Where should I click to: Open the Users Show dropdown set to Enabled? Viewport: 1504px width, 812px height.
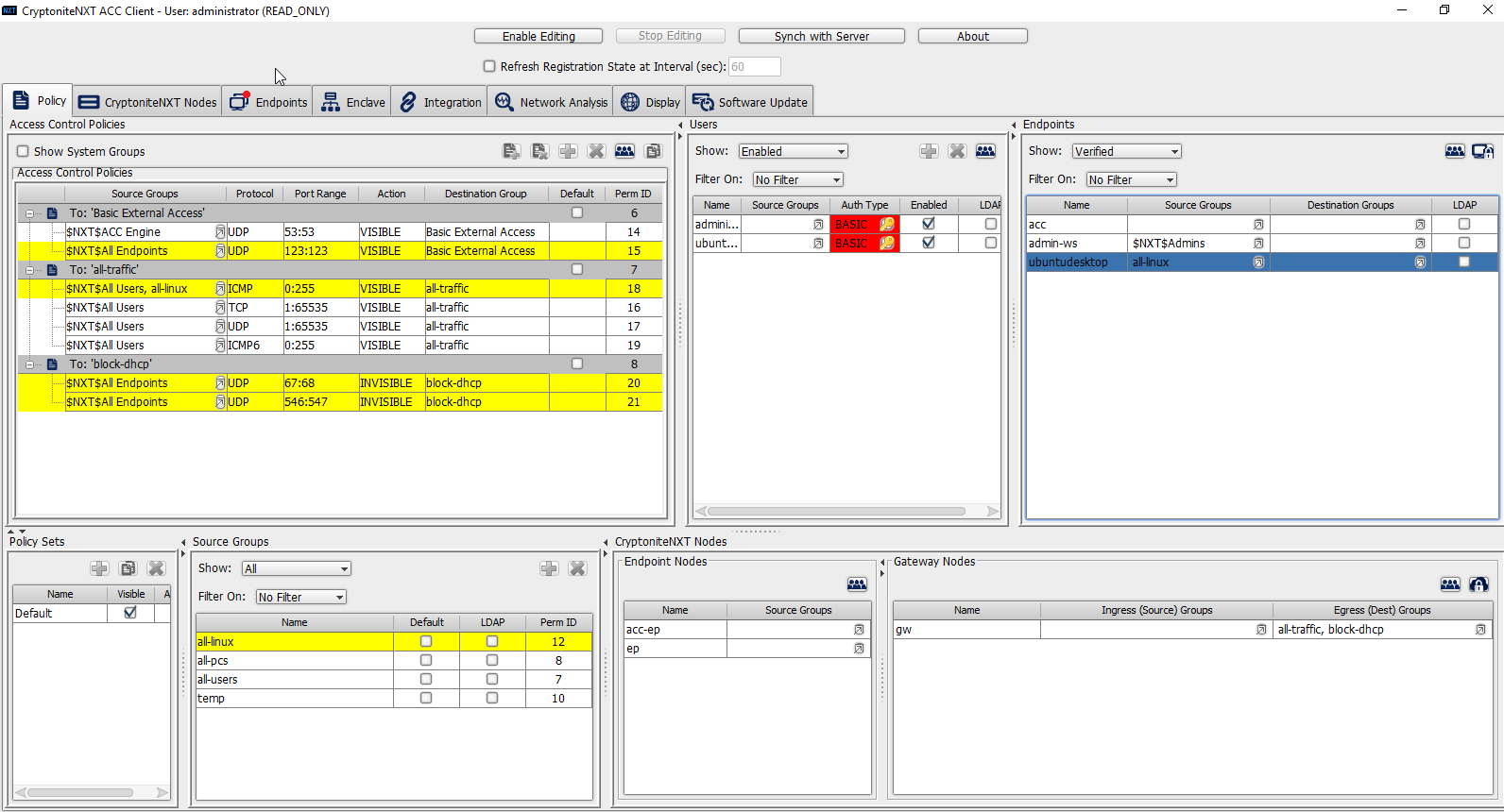(x=794, y=151)
